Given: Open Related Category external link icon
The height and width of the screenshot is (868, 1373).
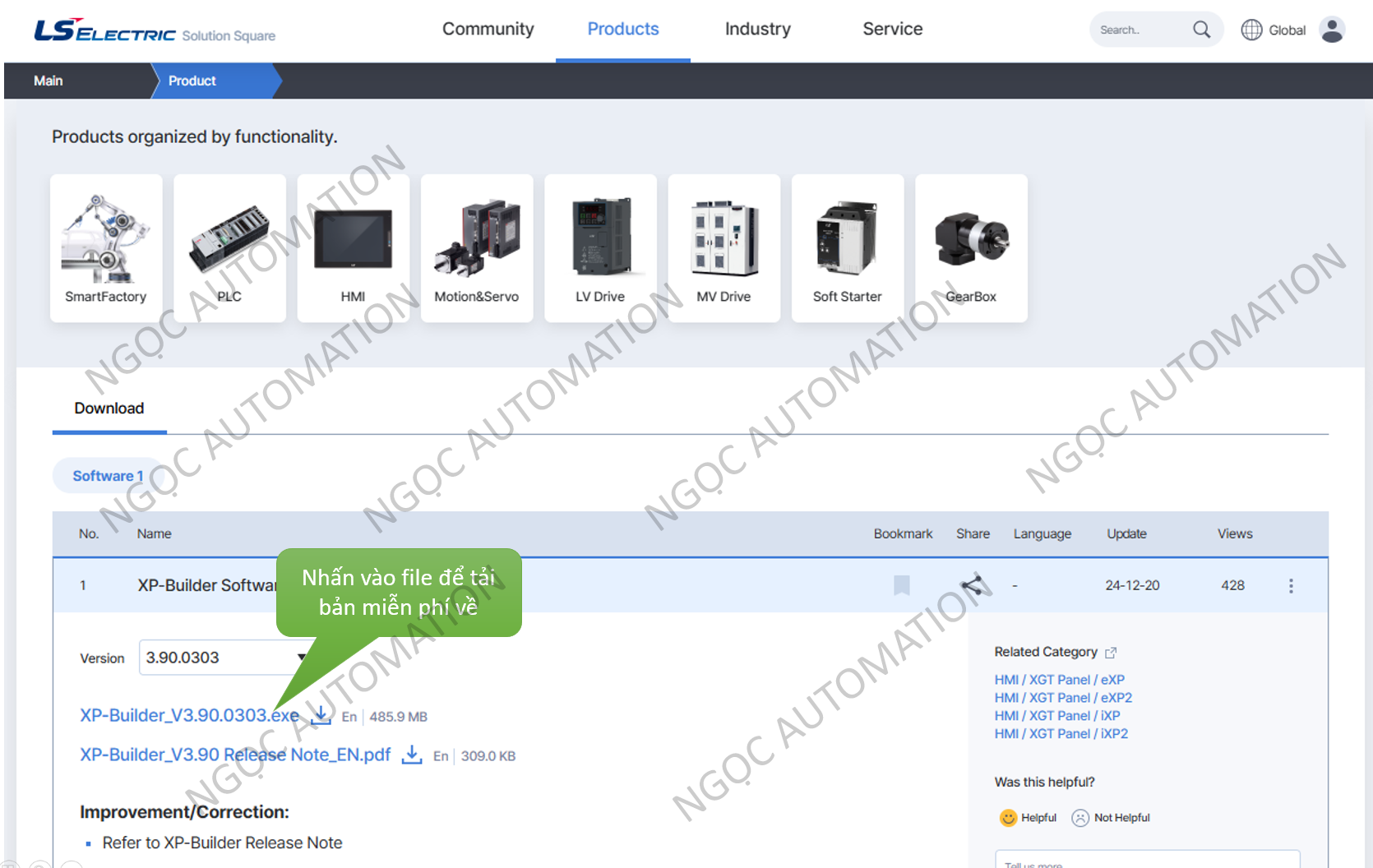Looking at the screenshot, I should point(1111,653).
